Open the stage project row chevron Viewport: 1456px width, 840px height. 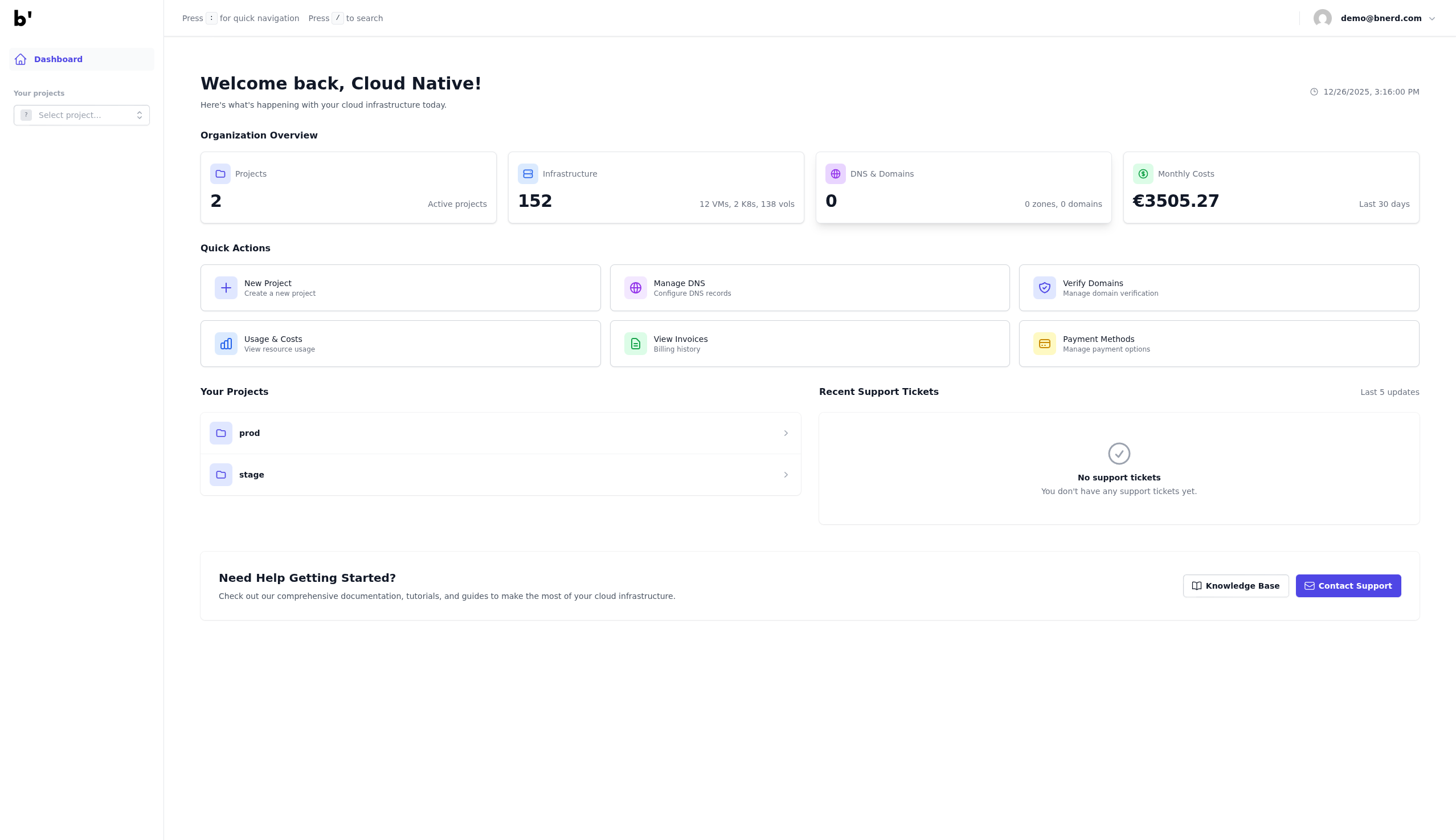coord(786,475)
